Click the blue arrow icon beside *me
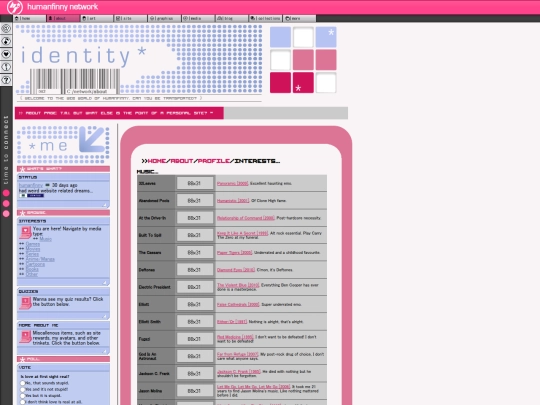This screenshot has width=540, height=405. (x=92, y=139)
